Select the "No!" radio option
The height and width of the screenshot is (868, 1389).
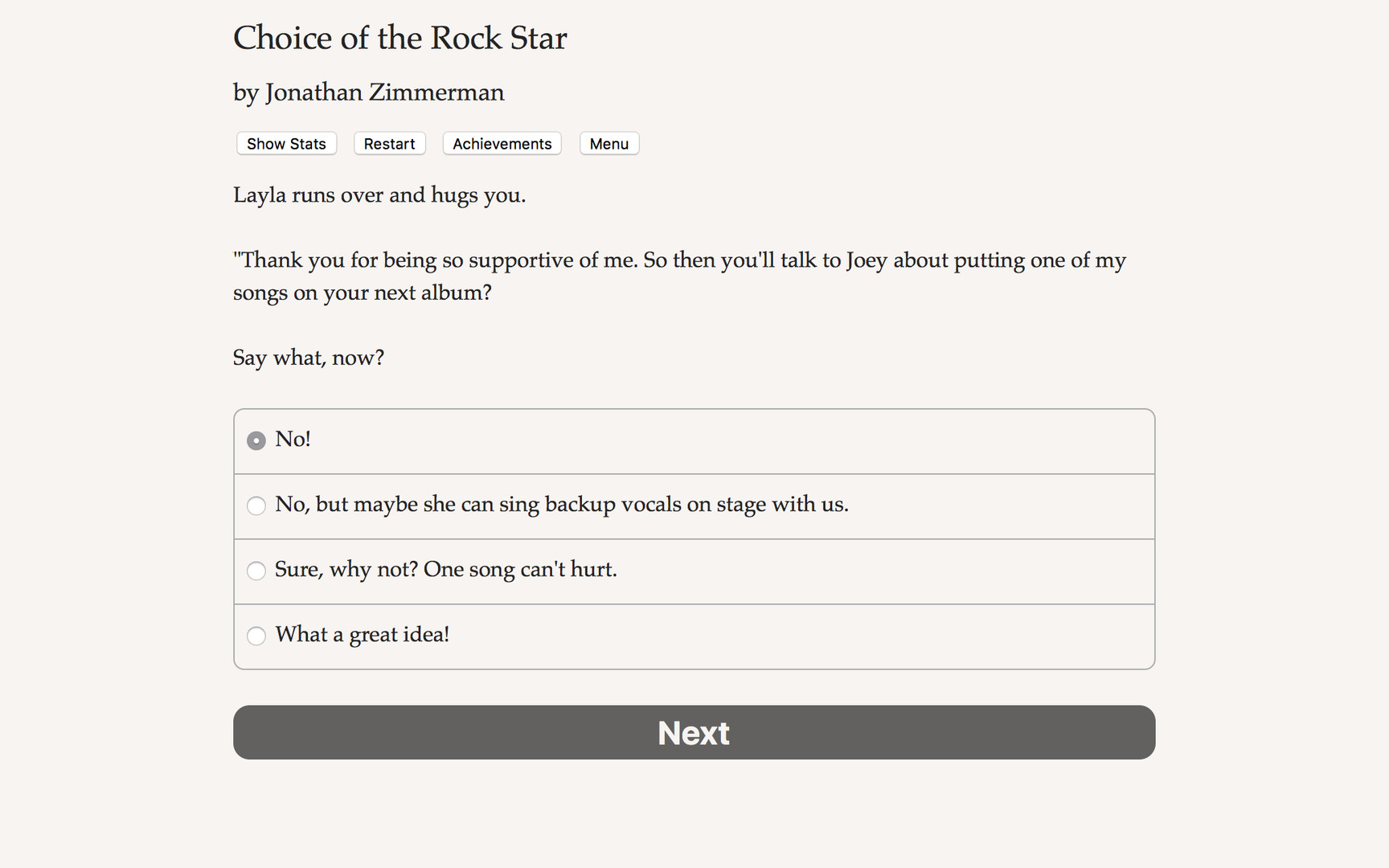256,440
